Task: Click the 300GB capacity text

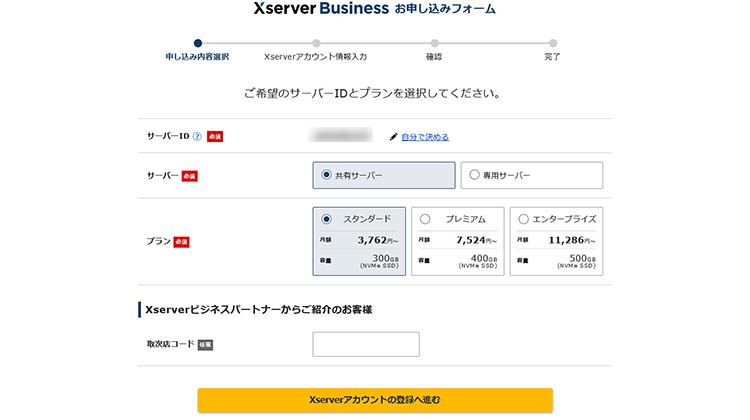Action: click(x=385, y=258)
